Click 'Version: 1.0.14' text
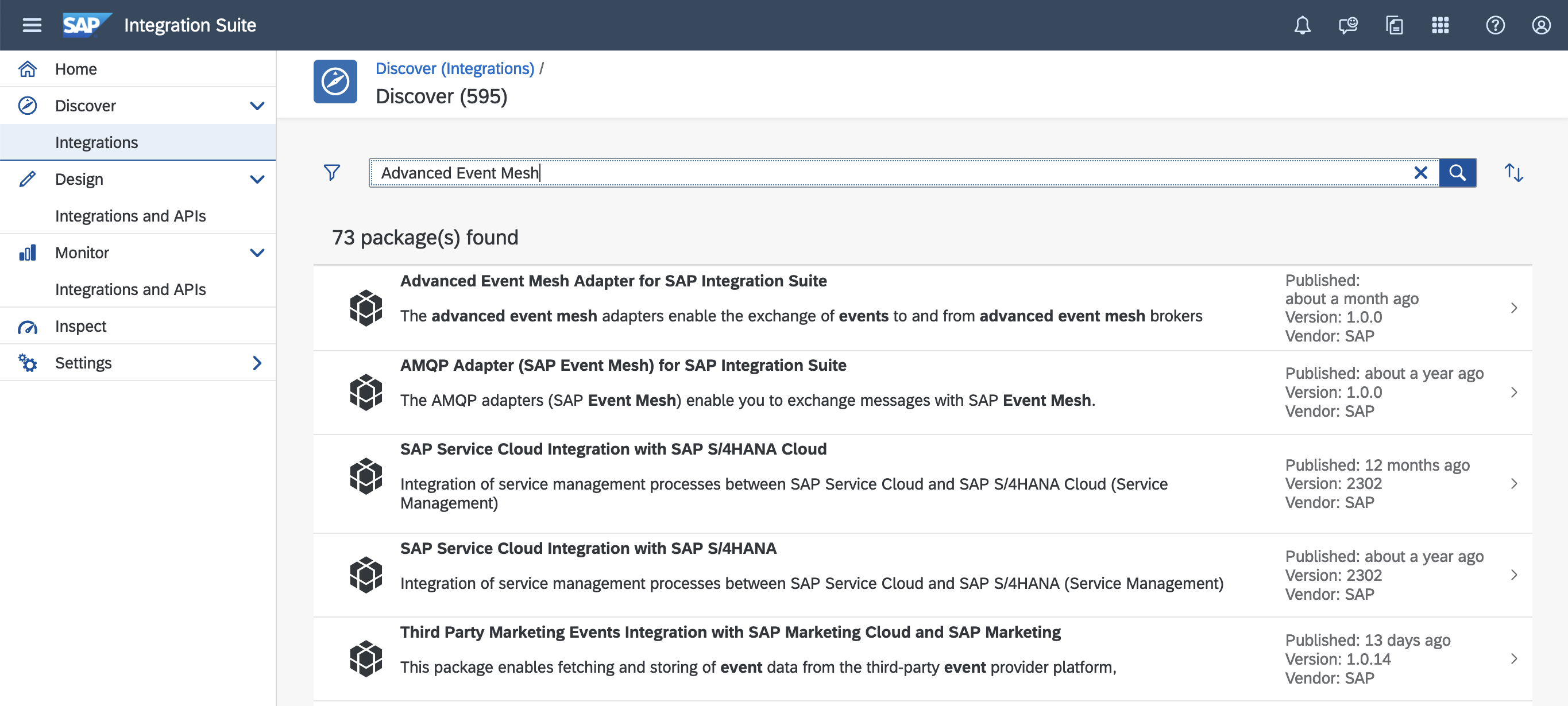 pyautogui.click(x=1338, y=658)
